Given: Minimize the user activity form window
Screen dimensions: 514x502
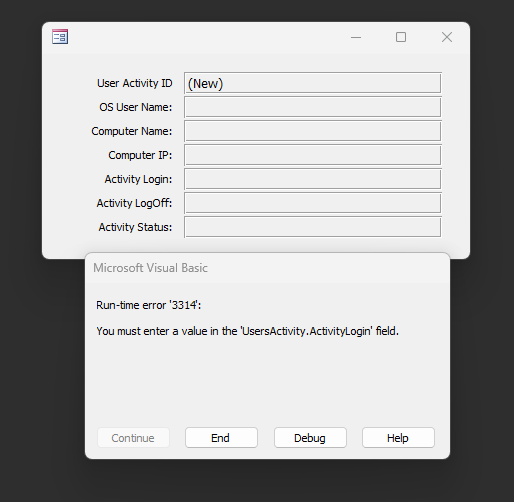Looking at the screenshot, I should coord(356,37).
